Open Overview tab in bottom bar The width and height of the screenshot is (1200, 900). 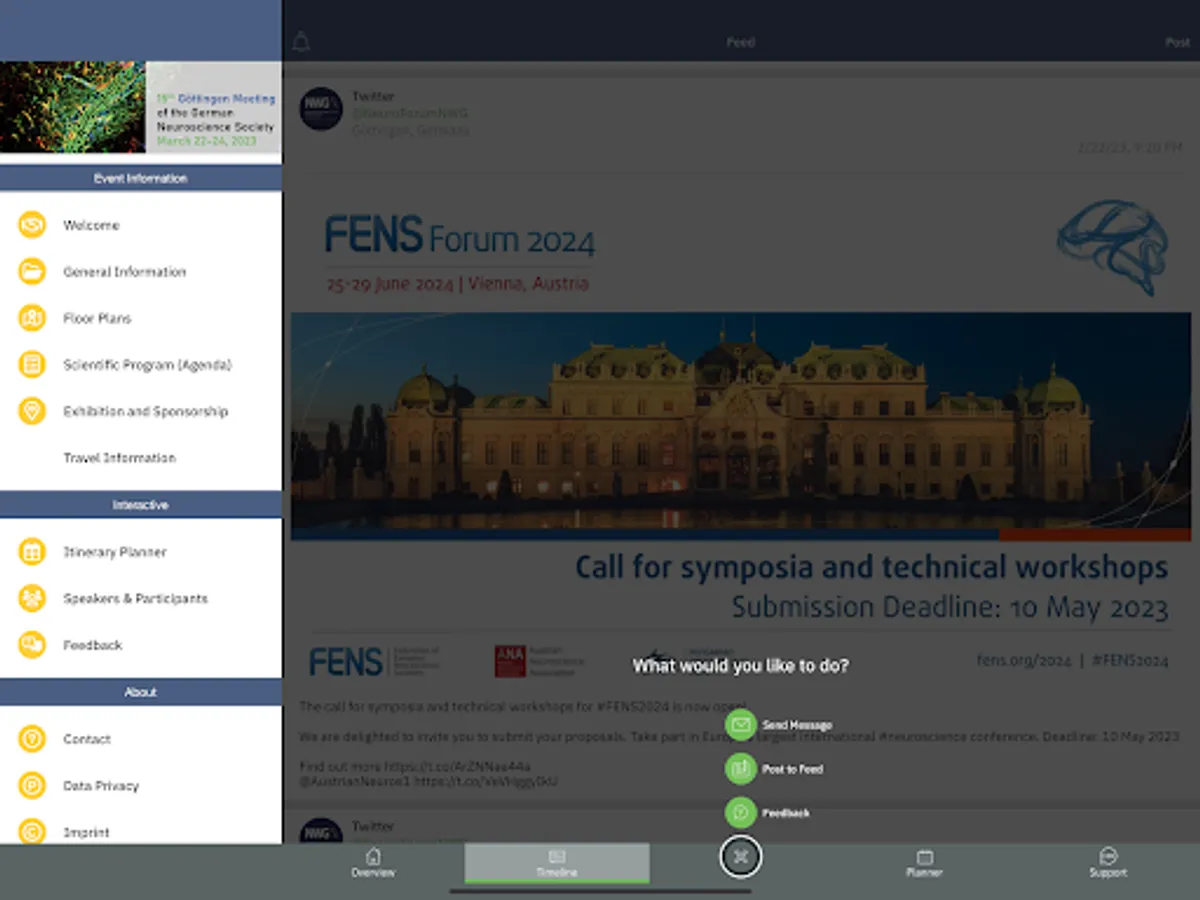point(373,863)
